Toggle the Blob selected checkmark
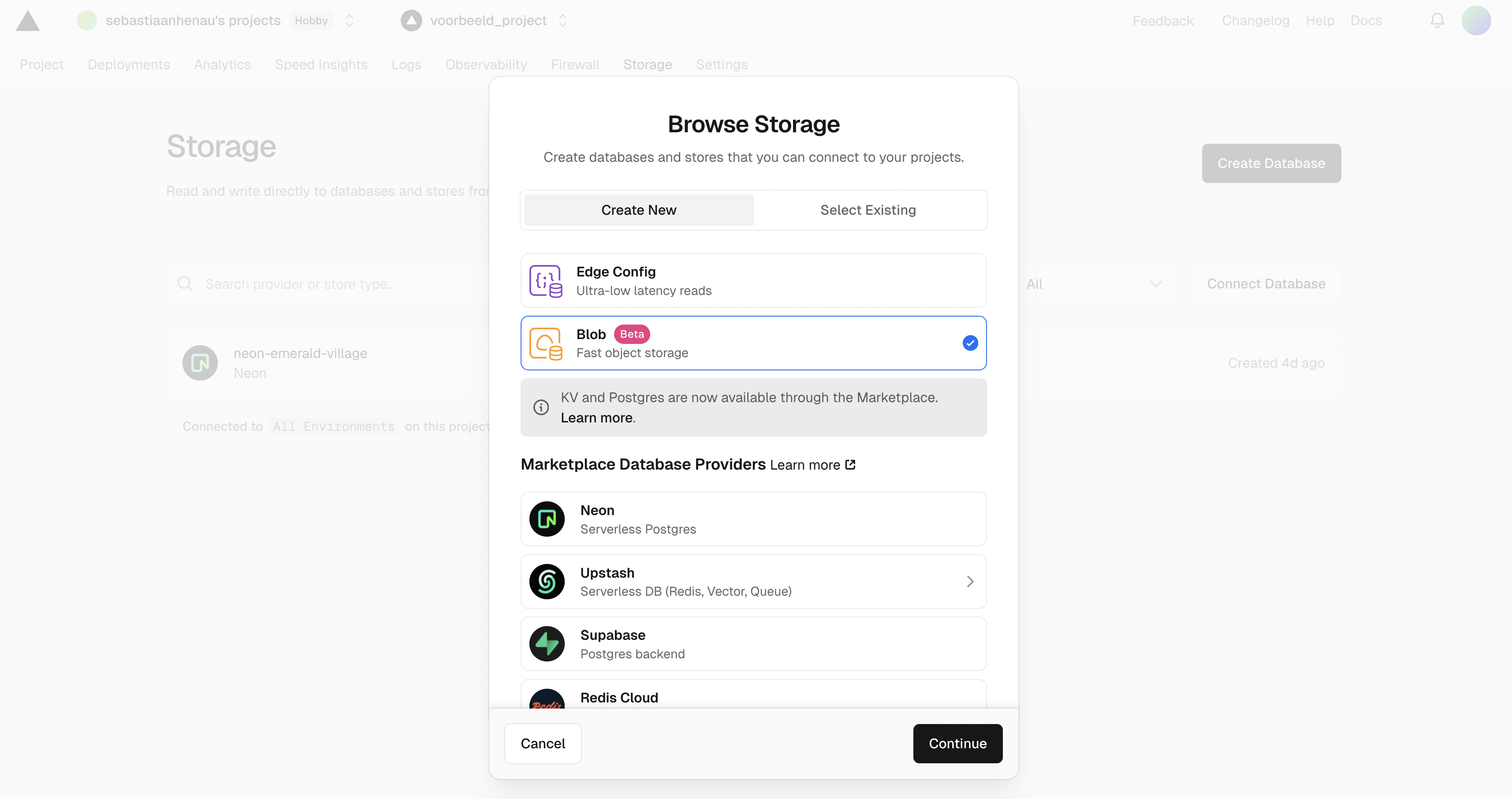The width and height of the screenshot is (1512, 799). (x=970, y=343)
